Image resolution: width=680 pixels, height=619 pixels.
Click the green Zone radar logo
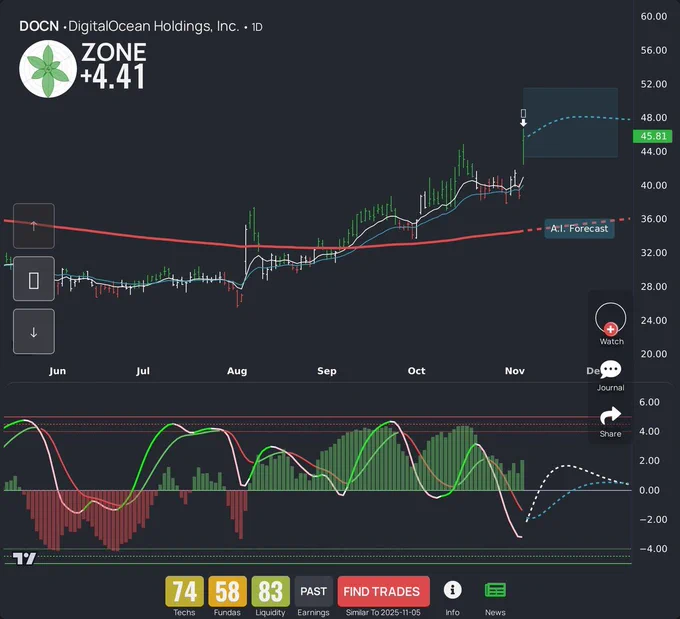pos(47,70)
